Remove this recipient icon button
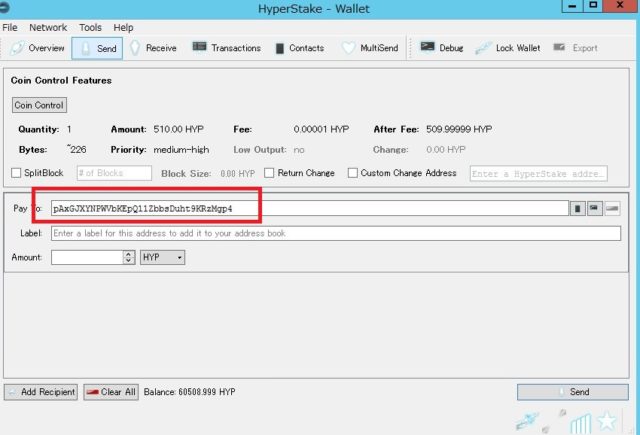 (612, 209)
